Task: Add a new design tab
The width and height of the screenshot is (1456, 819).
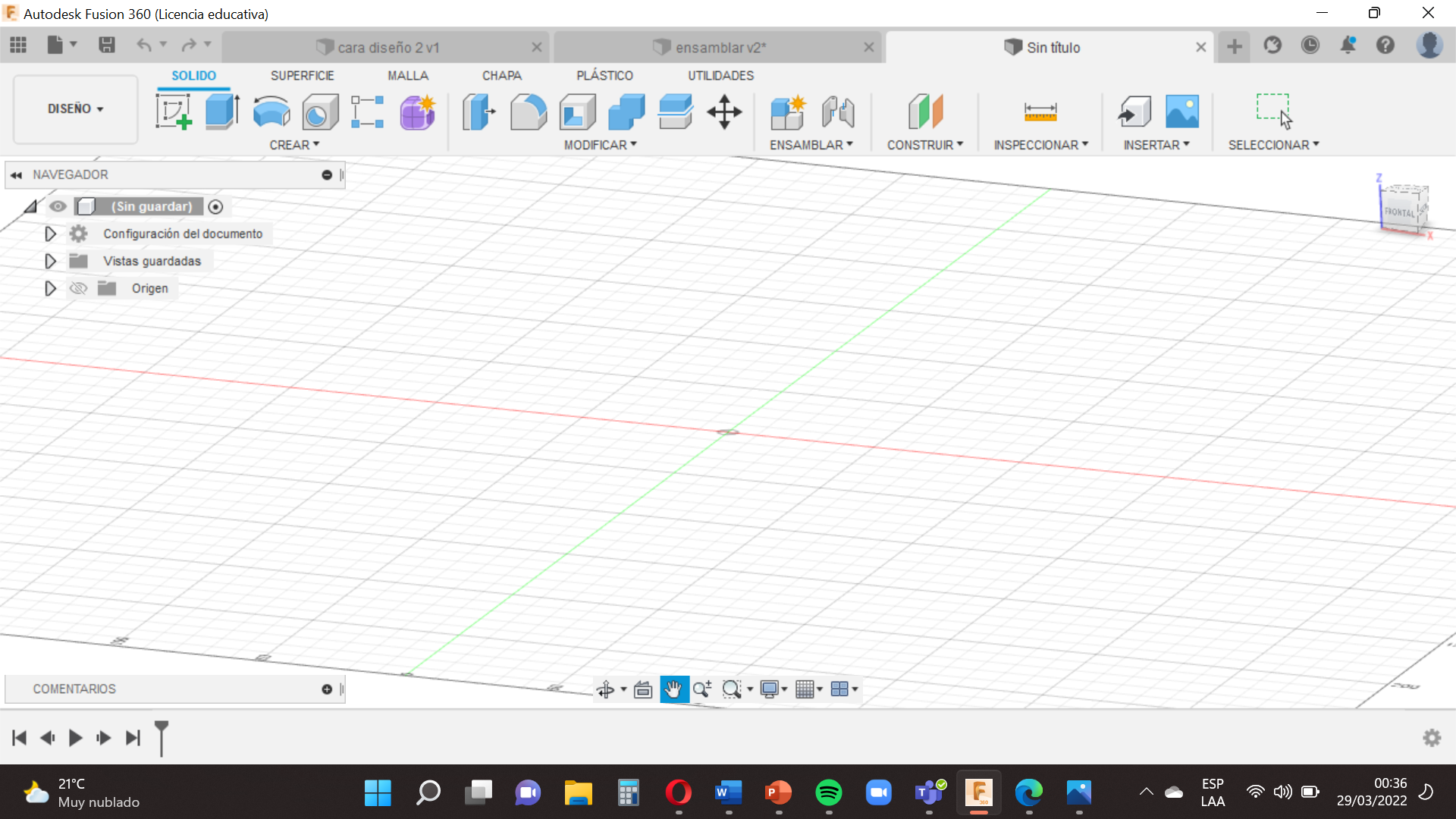Action: [x=1235, y=46]
